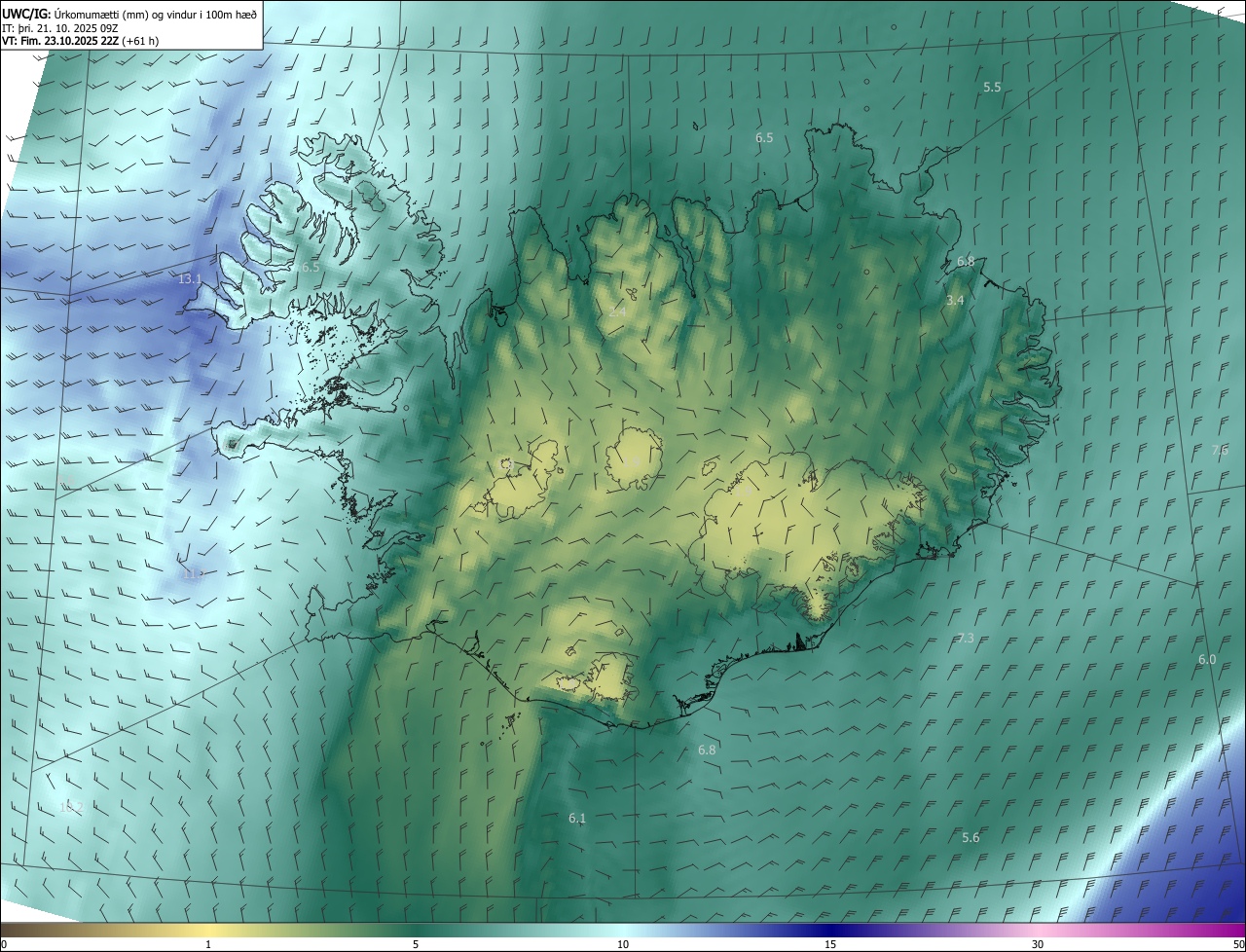Click the 6.5 value on the Westfjords peninsula
Image resolution: width=1246 pixels, height=952 pixels.
310,268
